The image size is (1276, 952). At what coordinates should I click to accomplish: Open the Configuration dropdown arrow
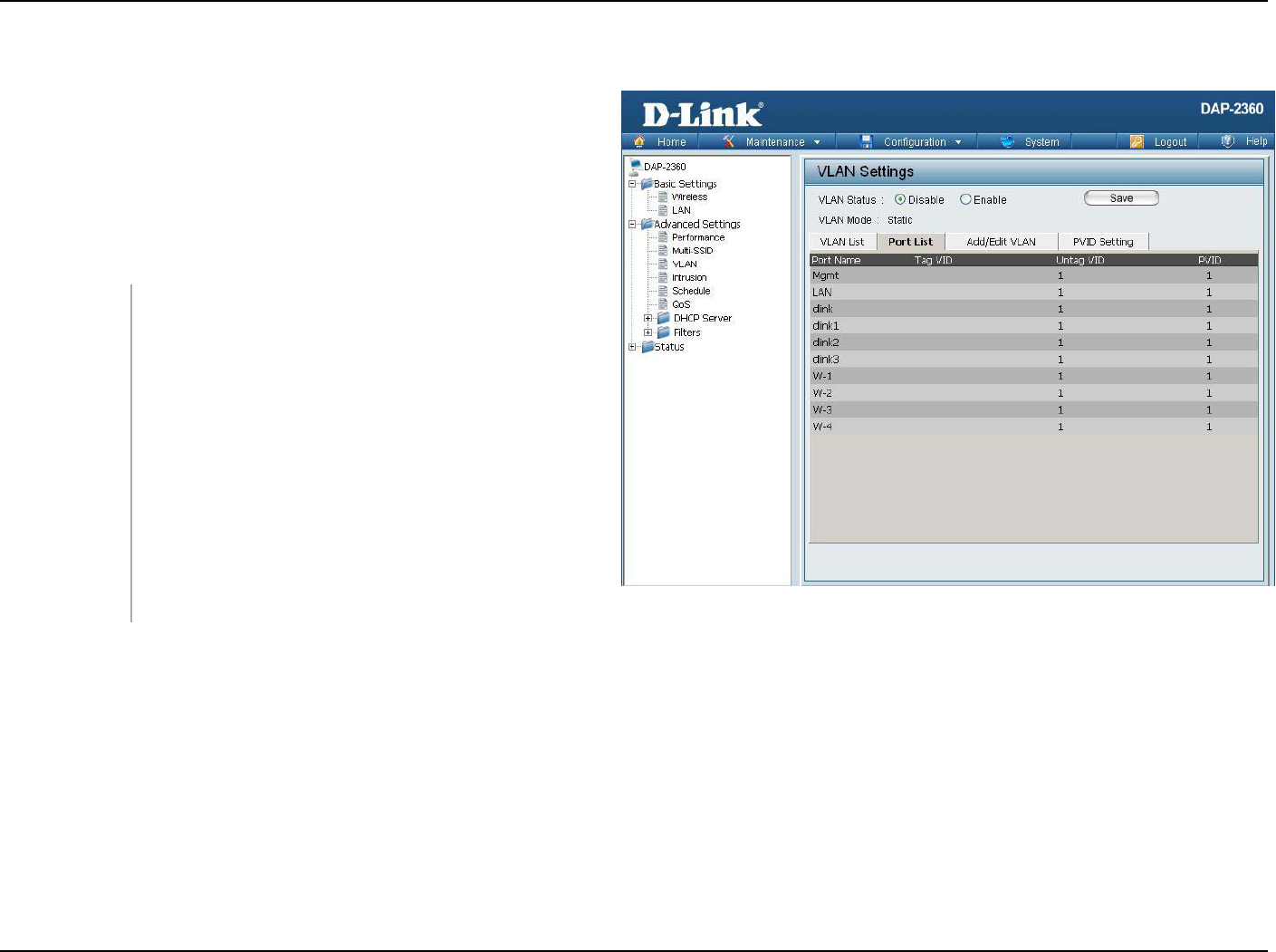[x=958, y=142]
